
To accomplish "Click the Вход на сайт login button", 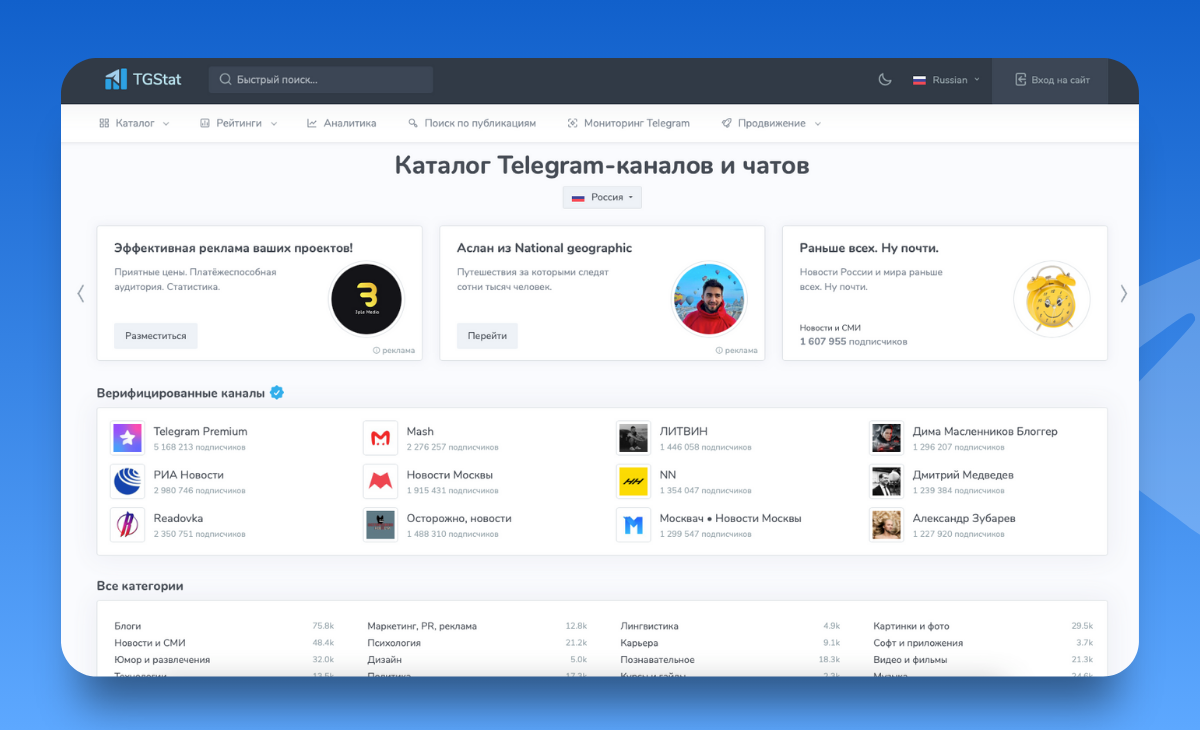I will pyautogui.click(x=1052, y=80).
